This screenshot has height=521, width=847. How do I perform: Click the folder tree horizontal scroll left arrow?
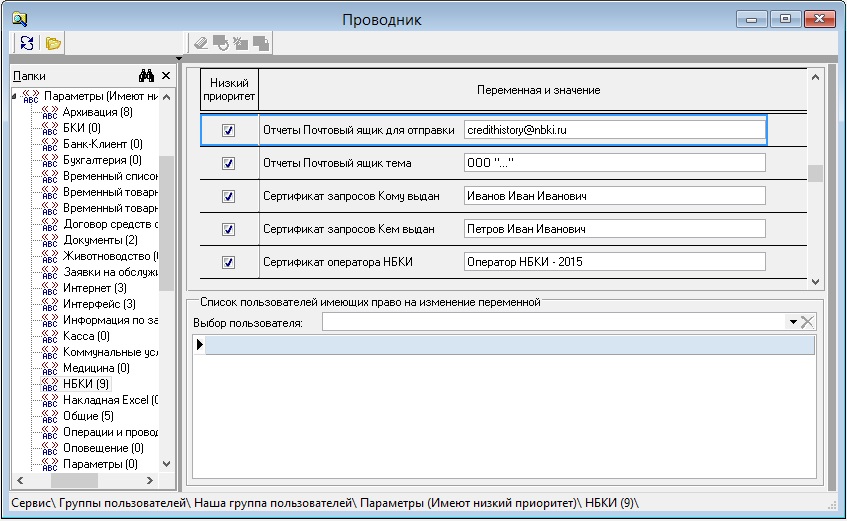pos(20,480)
